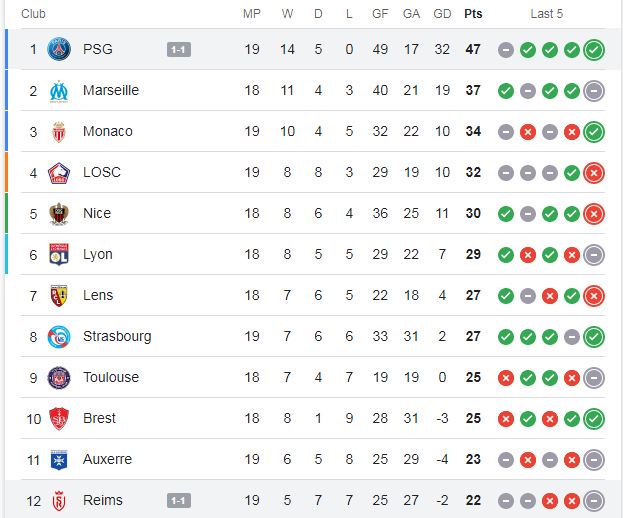
Task: Click the Strasbourg club crest icon
Action: [x=59, y=337]
